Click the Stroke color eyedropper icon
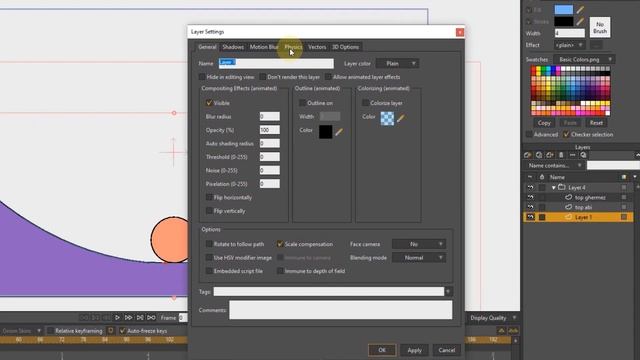 coord(580,21)
